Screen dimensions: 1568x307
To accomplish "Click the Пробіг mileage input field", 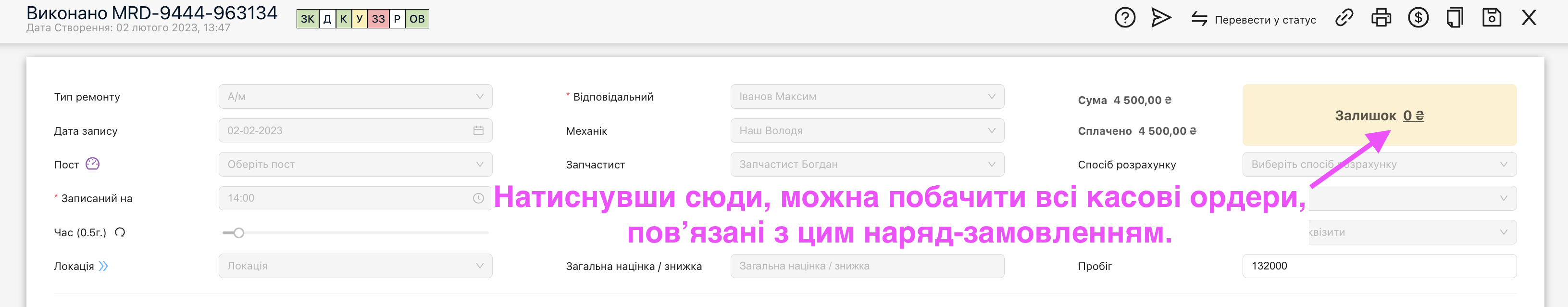I will 1379,266.
